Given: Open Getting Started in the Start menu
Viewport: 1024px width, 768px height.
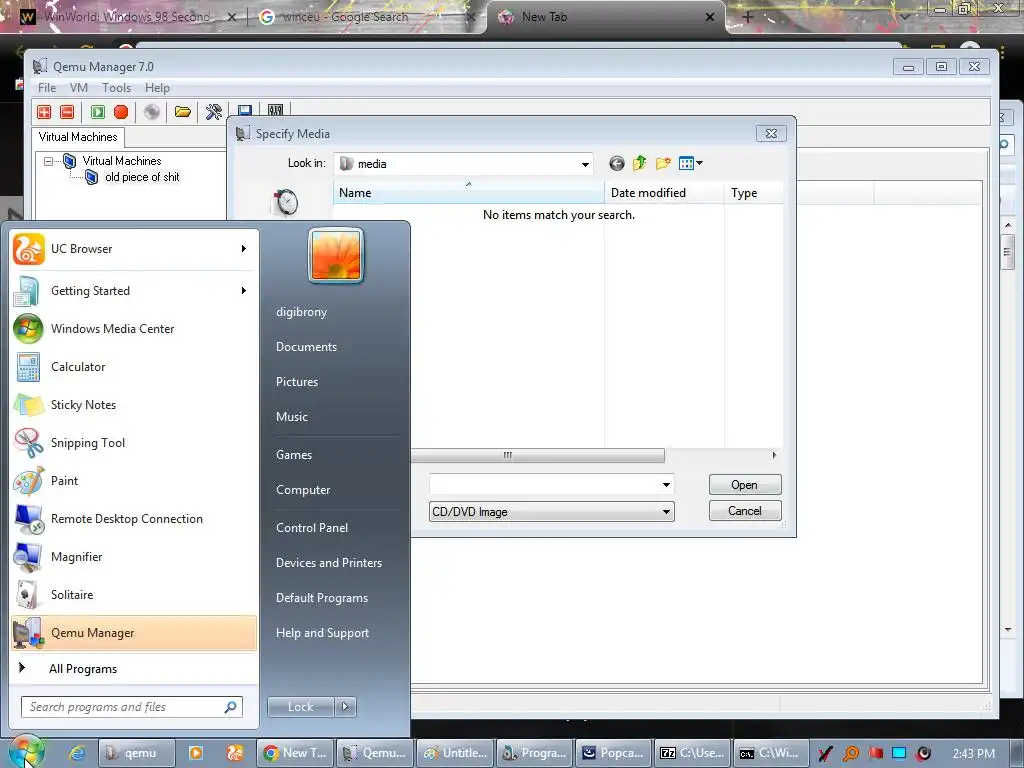Looking at the screenshot, I should click(x=134, y=291).
